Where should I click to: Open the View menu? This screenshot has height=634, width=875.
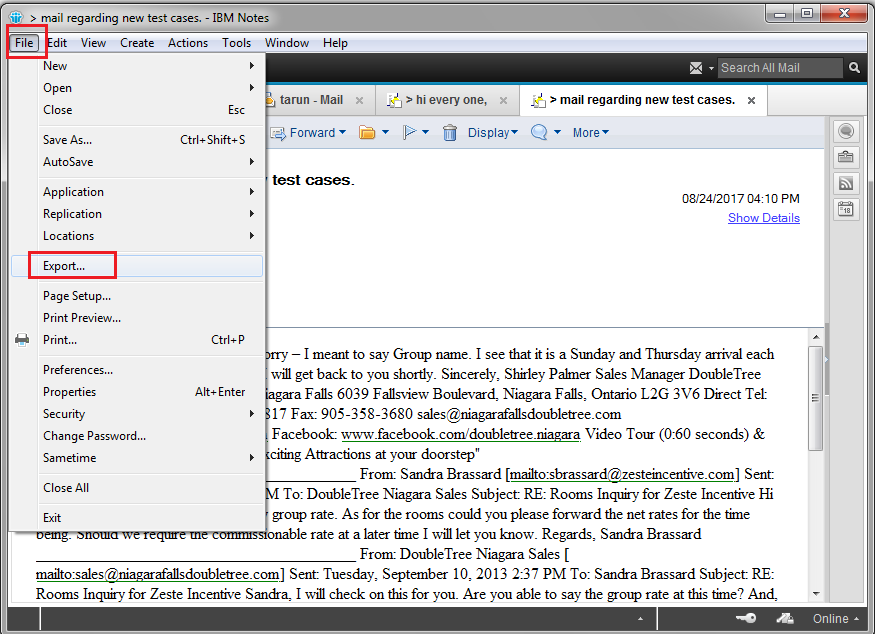(x=93, y=43)
